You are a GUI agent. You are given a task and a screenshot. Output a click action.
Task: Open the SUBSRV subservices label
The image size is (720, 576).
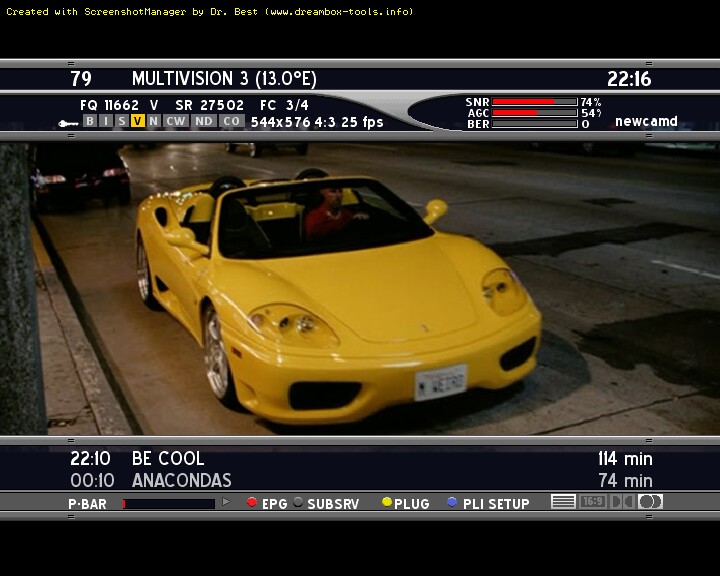pos(333,504)
